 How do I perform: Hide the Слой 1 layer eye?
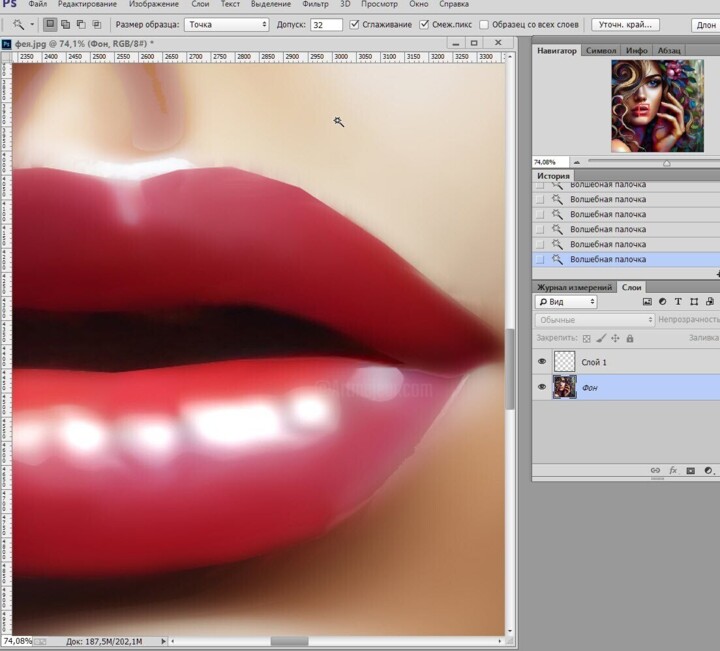click(542, 361)
